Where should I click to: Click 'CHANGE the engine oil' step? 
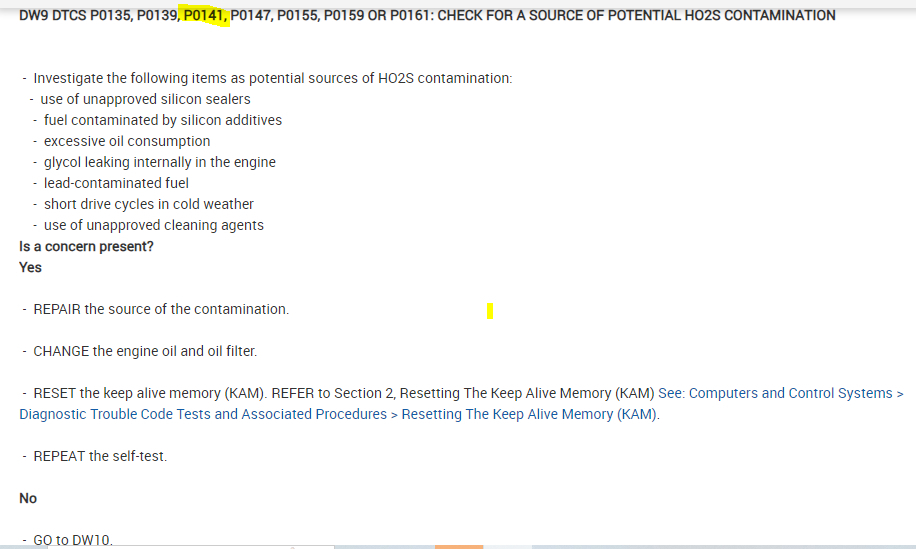[145, 351]
